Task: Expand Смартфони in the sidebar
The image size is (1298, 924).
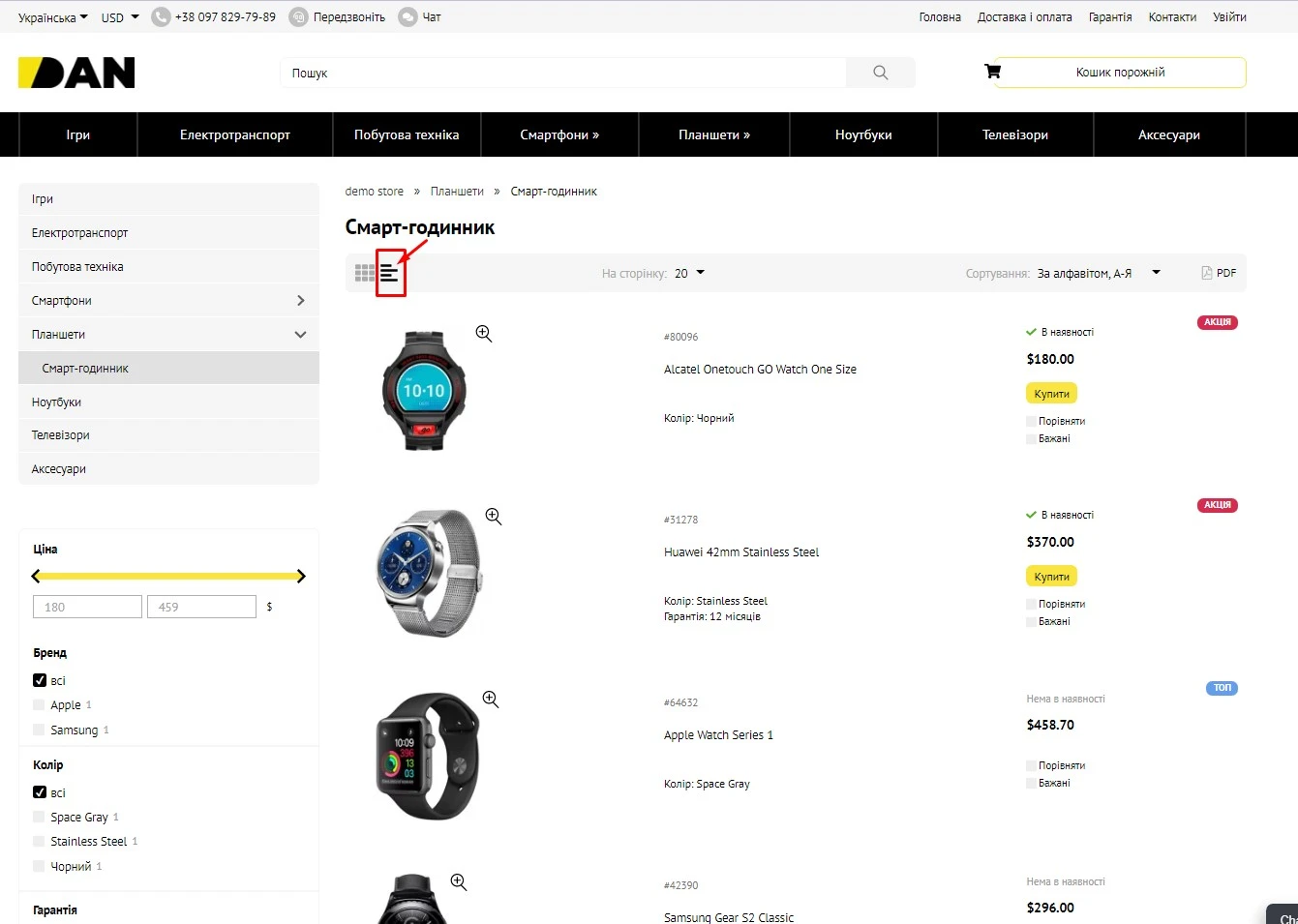Action: tap(300, 301)
